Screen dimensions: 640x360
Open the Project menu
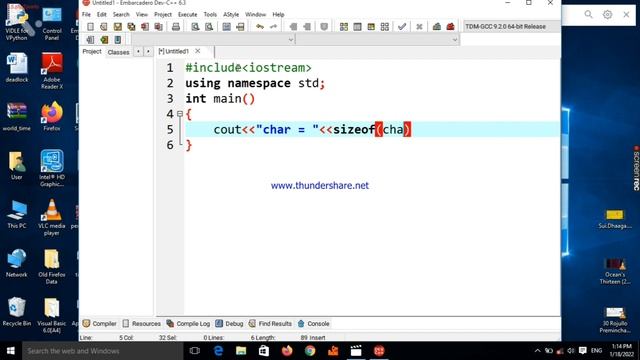(162, 14)
